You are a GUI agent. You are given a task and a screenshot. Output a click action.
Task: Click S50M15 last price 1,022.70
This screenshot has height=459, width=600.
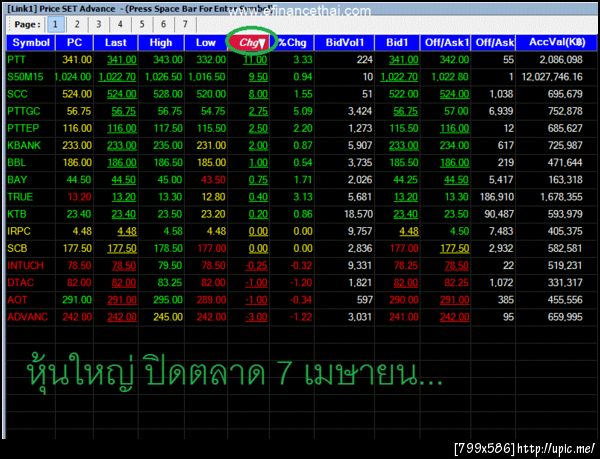click(117, 77)
